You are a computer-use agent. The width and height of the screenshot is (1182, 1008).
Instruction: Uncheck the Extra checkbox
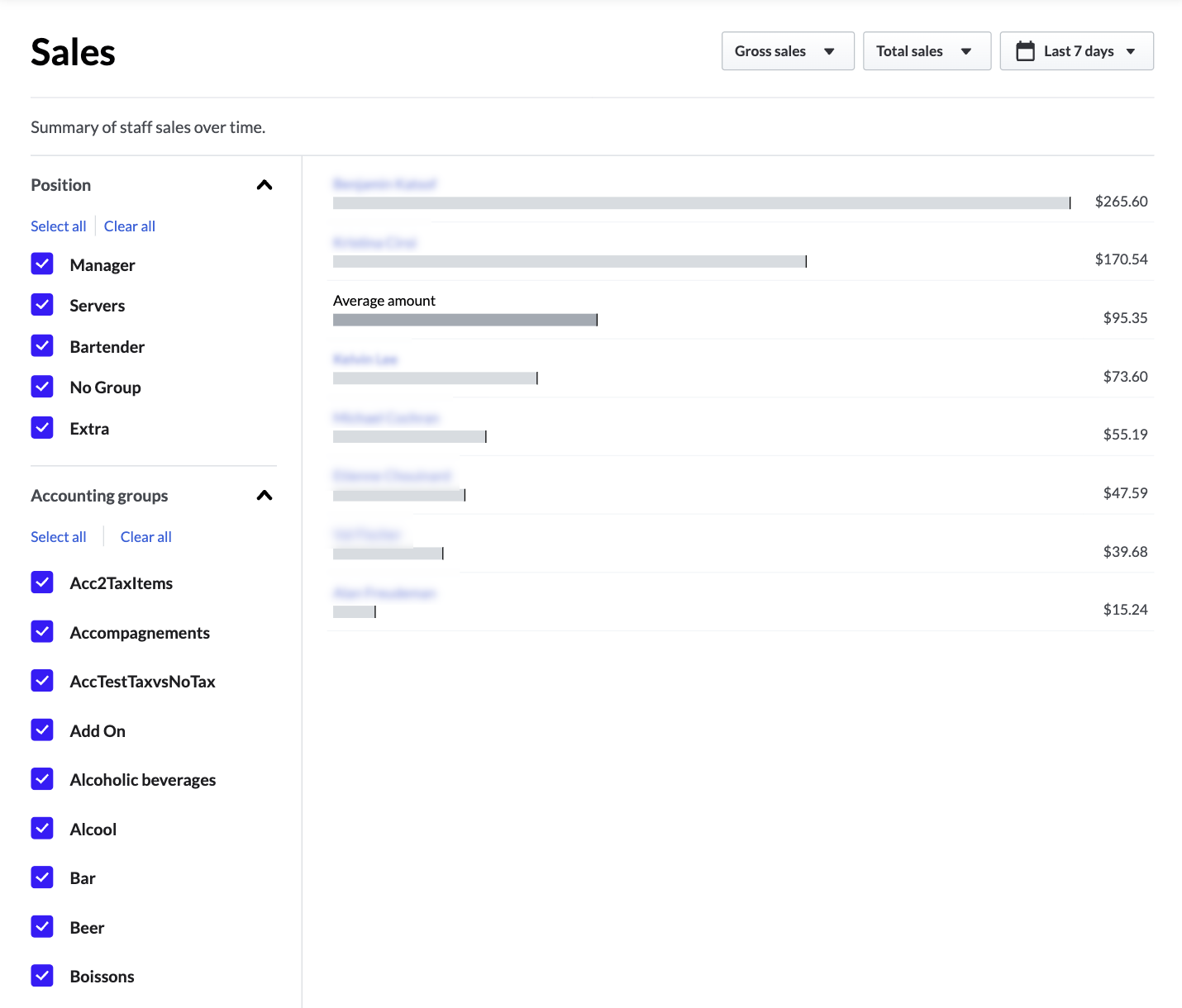click(x=42, y=427)
